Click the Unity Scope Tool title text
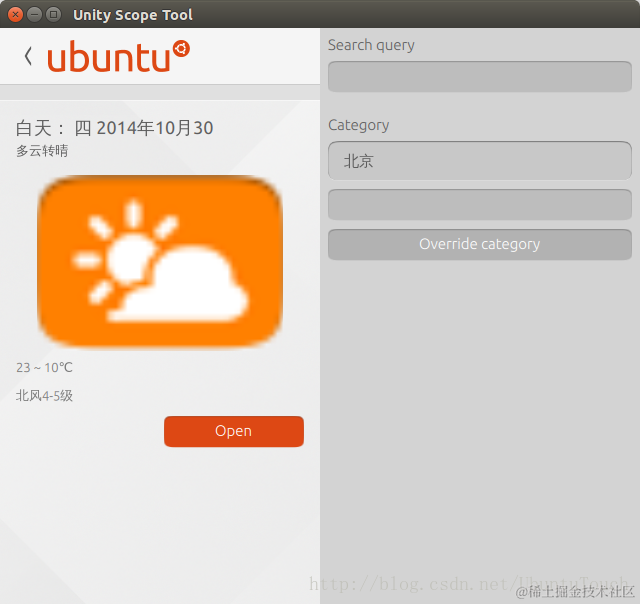640x604 pixels. tap(133, 15)
